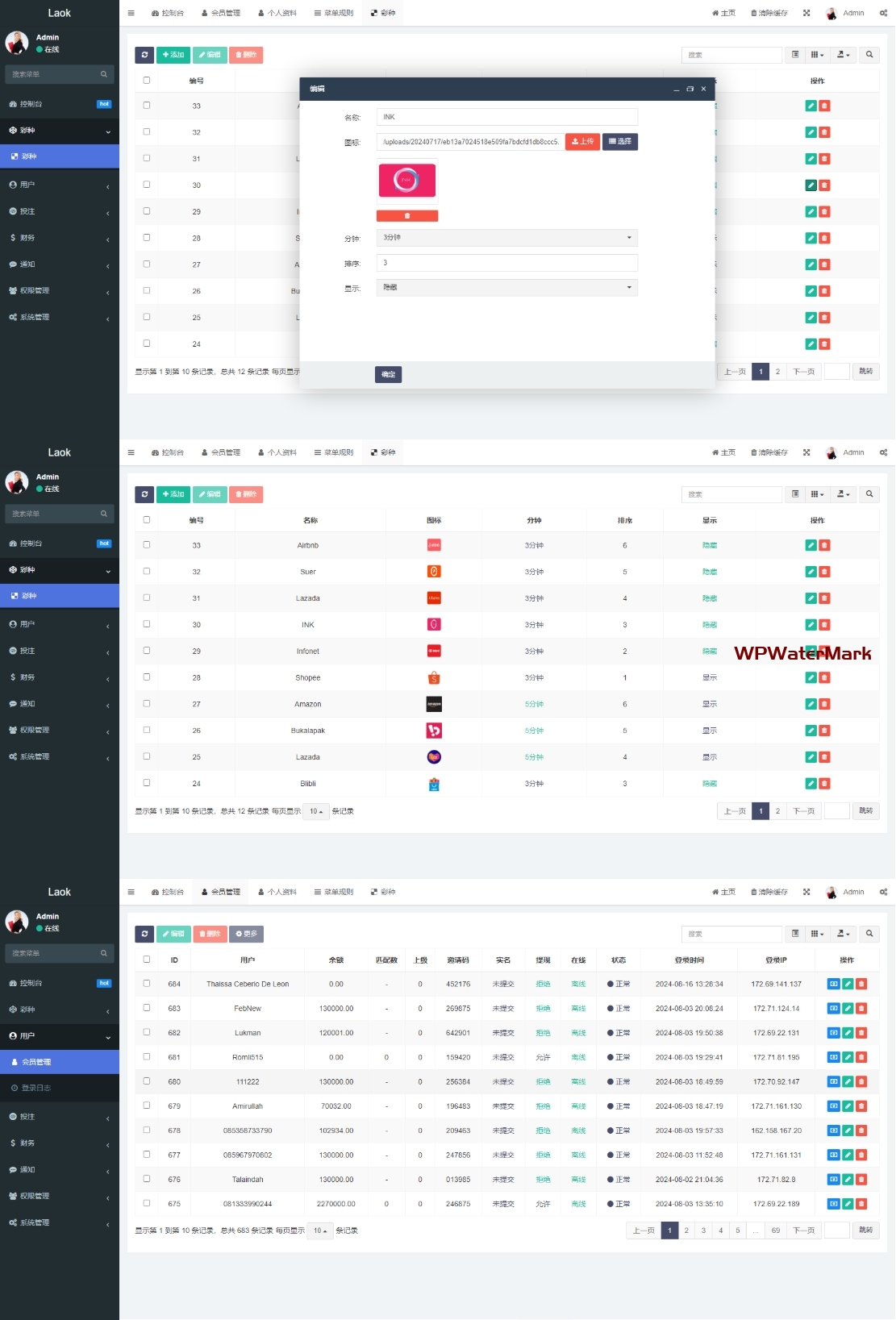Click view-details icon for user 684

(x=833, y=984)
